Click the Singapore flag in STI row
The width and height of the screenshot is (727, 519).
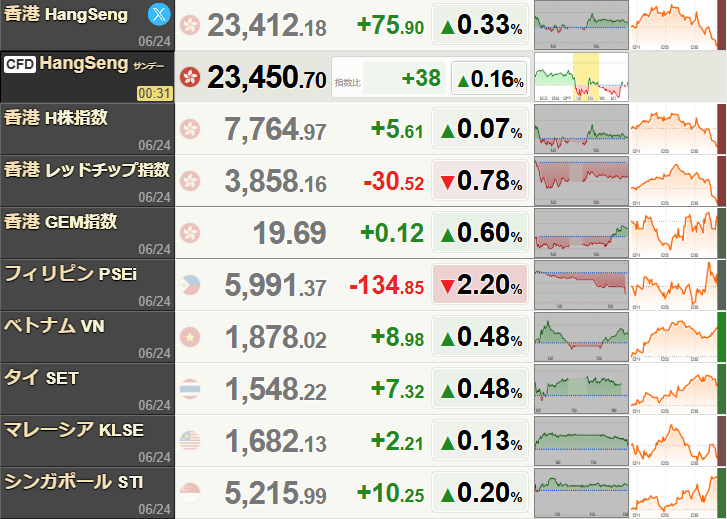click(x=190, y=493)
